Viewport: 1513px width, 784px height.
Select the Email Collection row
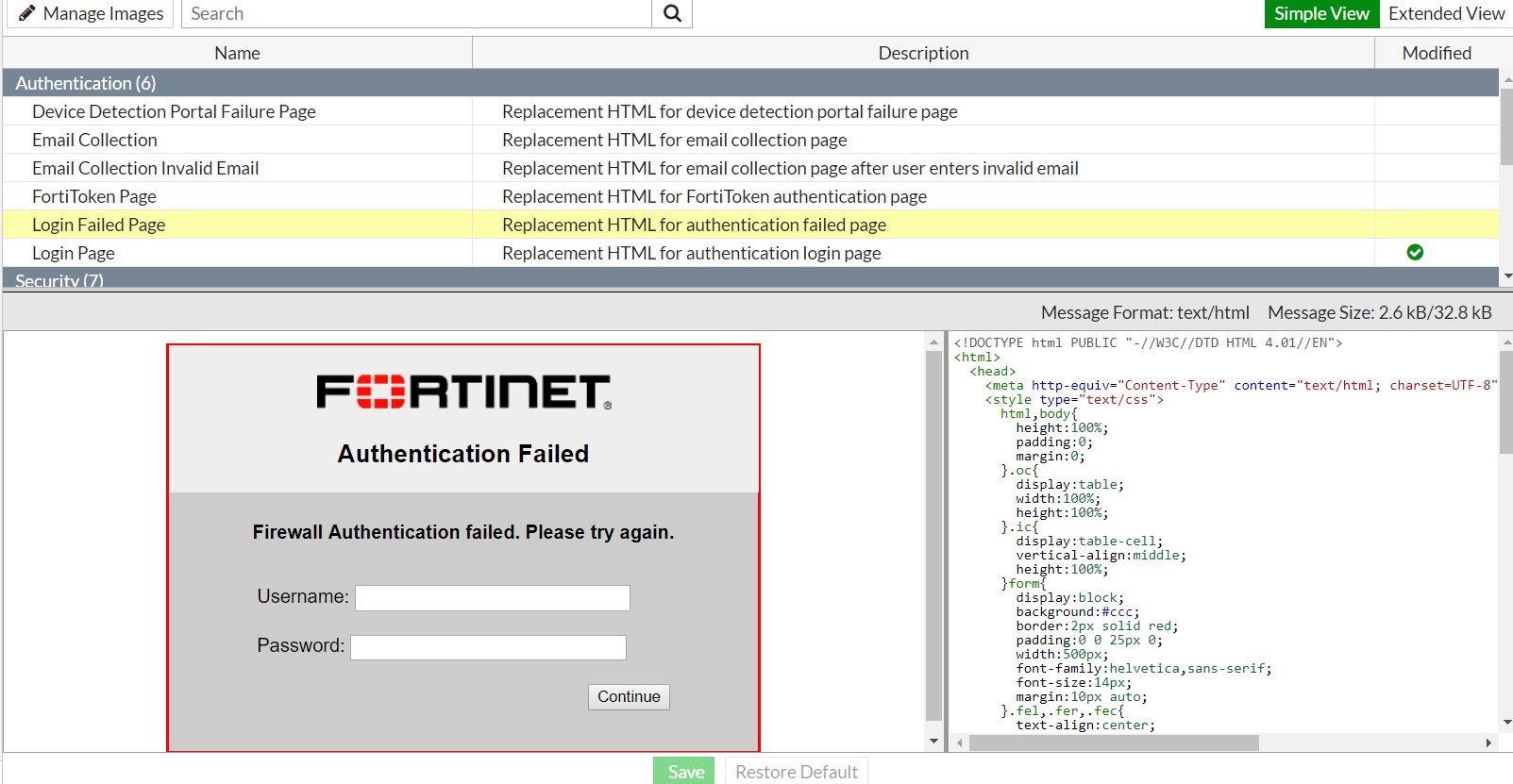[750, 140]
